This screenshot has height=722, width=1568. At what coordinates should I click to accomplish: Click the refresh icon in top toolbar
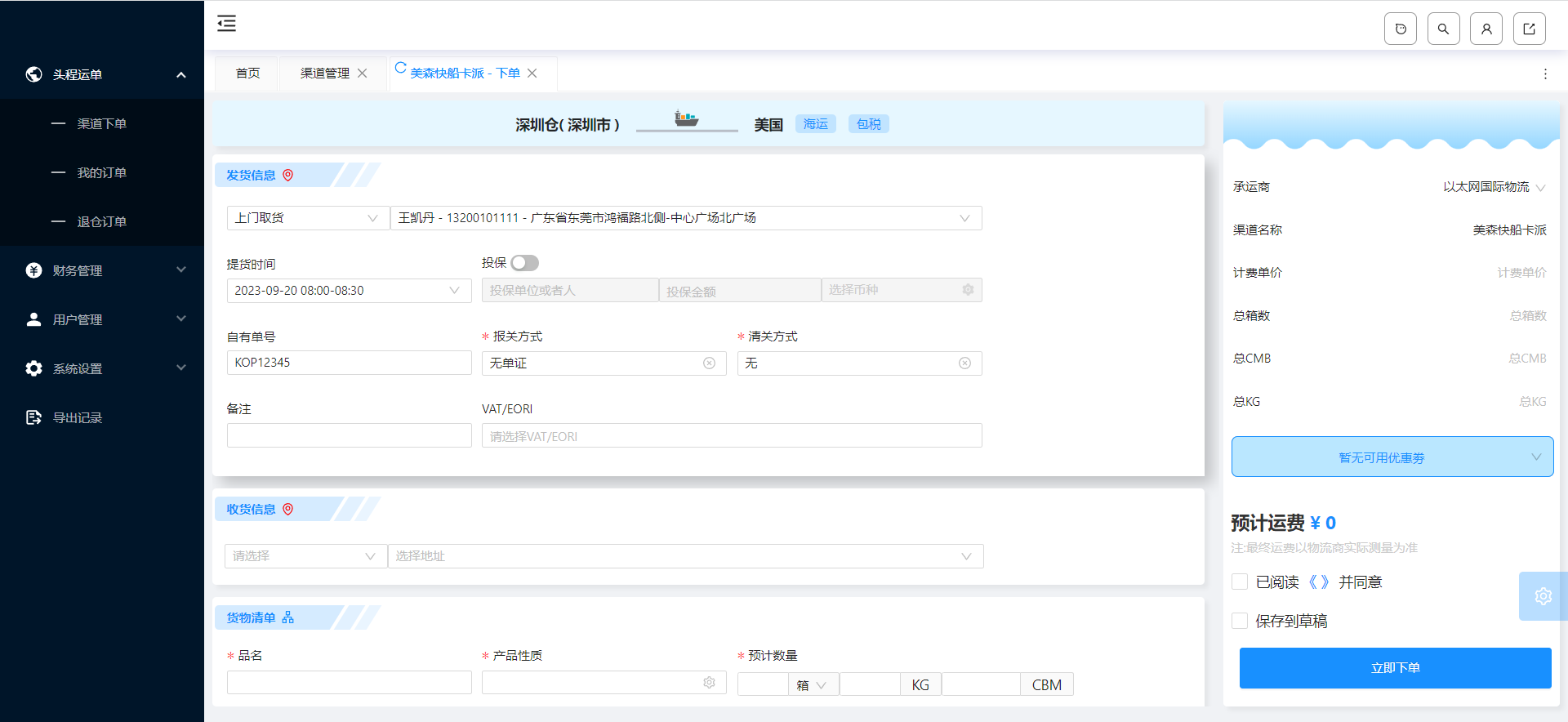tap(1401, 29)
